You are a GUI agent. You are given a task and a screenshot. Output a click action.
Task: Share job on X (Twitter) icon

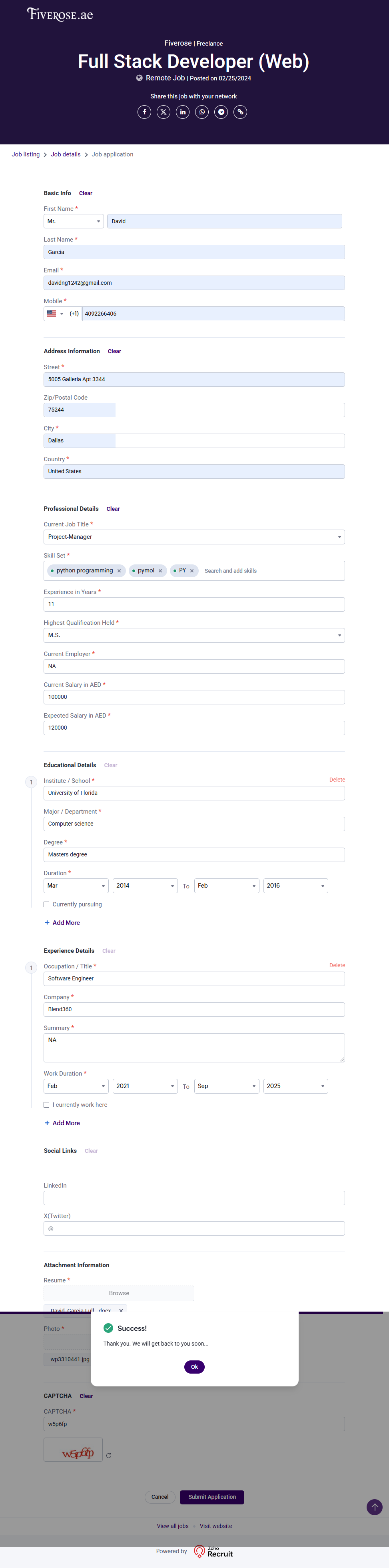(x=163, y=112)
